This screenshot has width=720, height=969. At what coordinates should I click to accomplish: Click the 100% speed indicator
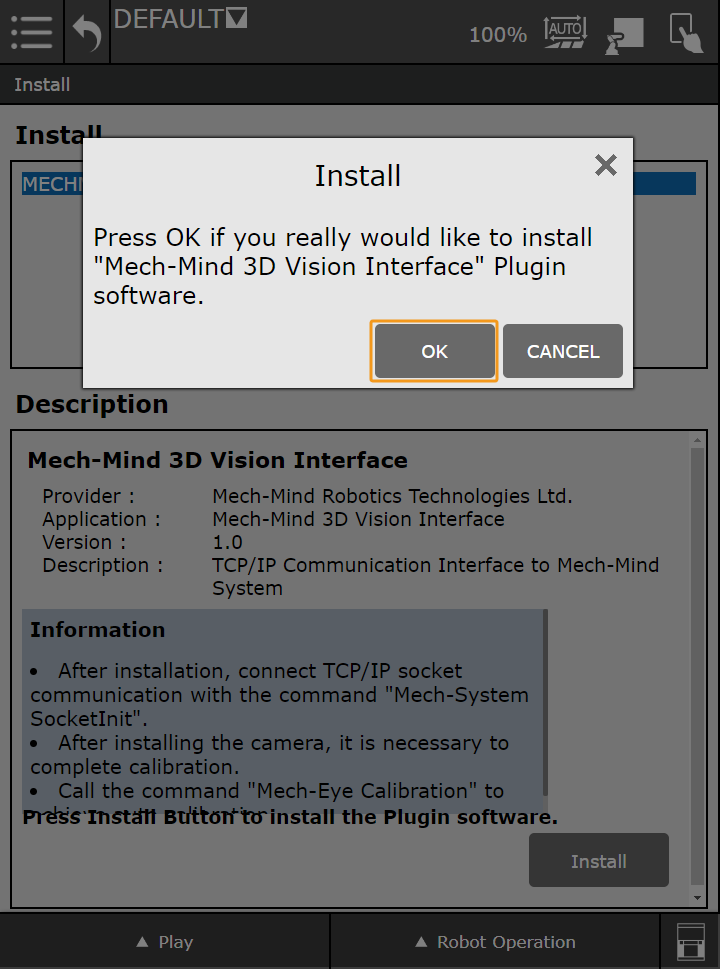pyautogui.click(x=498, y=35)
